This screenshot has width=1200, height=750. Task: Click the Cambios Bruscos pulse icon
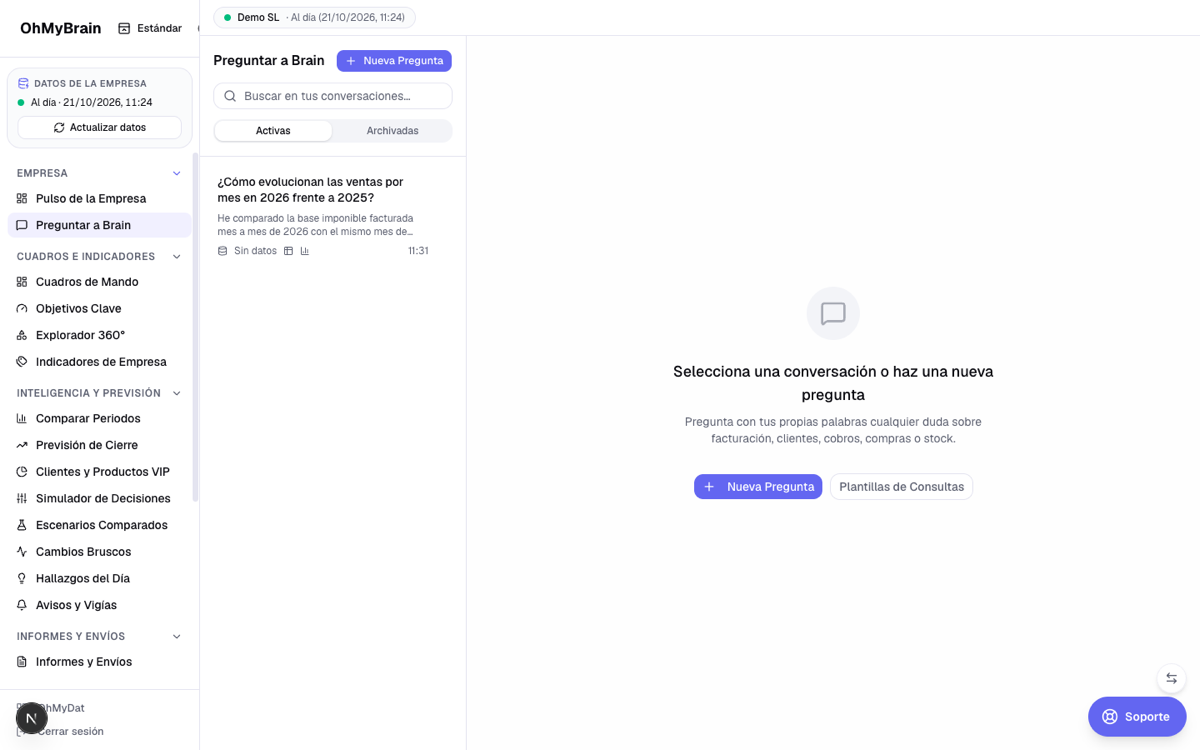22,552
